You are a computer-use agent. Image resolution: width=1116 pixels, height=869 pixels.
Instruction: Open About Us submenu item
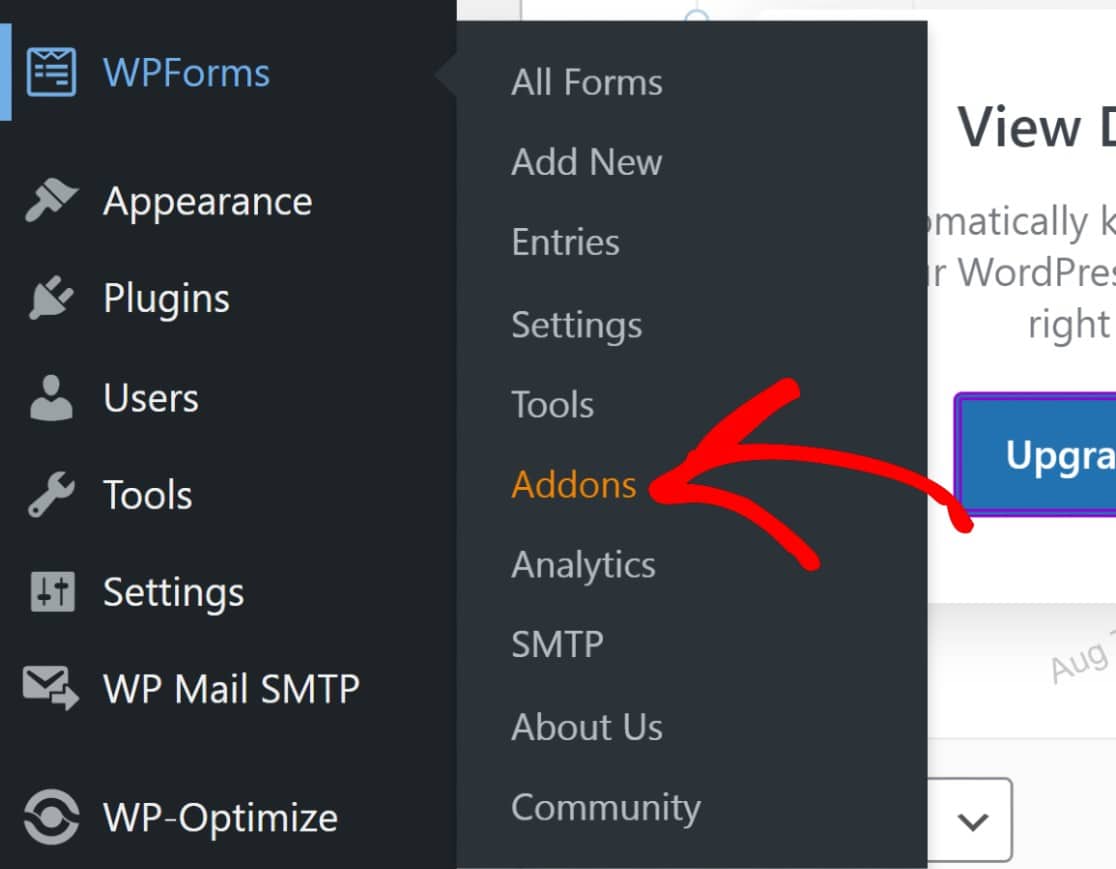click(x=587, y=727)
